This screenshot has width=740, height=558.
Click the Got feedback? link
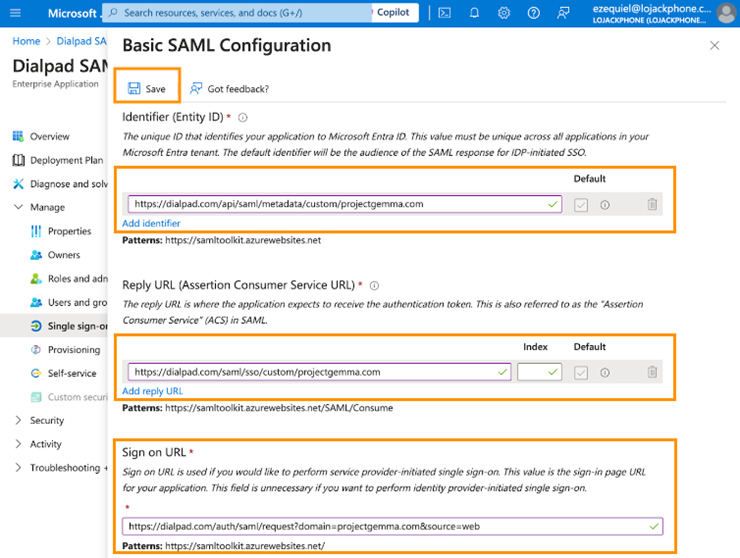pos(229,89)
